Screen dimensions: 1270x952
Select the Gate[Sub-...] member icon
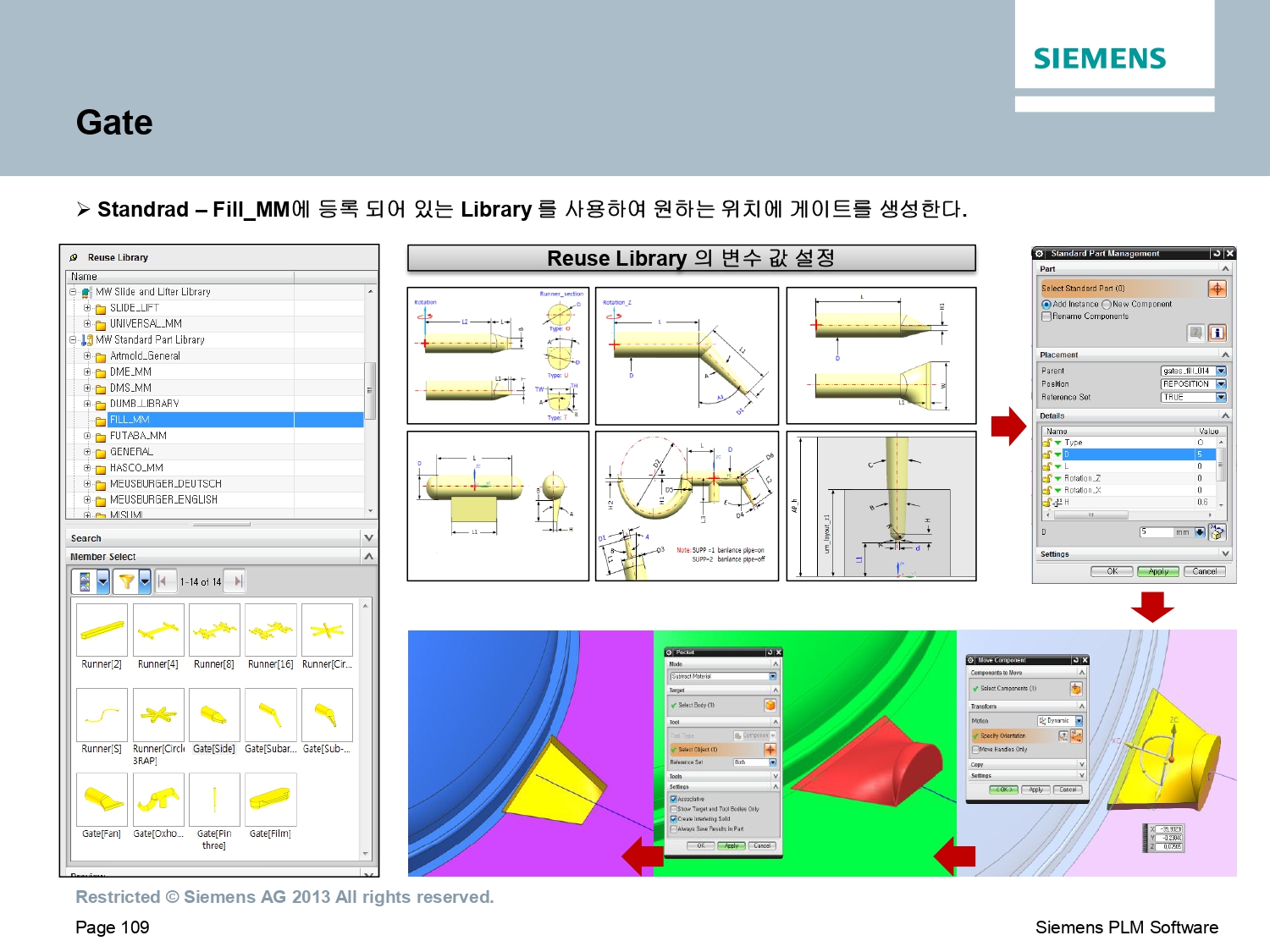coord(327,714)
